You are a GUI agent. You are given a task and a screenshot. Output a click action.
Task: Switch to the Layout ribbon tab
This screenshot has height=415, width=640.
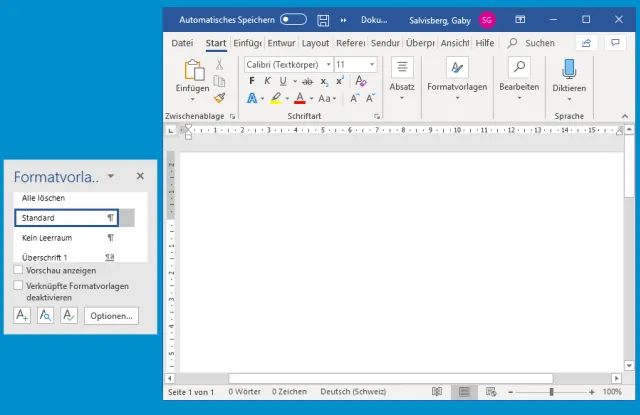point(315,43)
